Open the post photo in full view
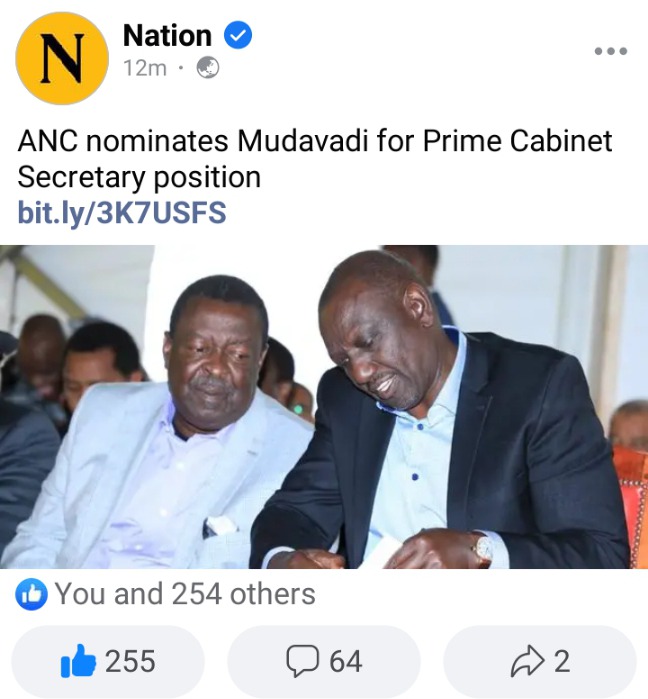The height and width of the screenshot is (699, 648). pos(324,407)
